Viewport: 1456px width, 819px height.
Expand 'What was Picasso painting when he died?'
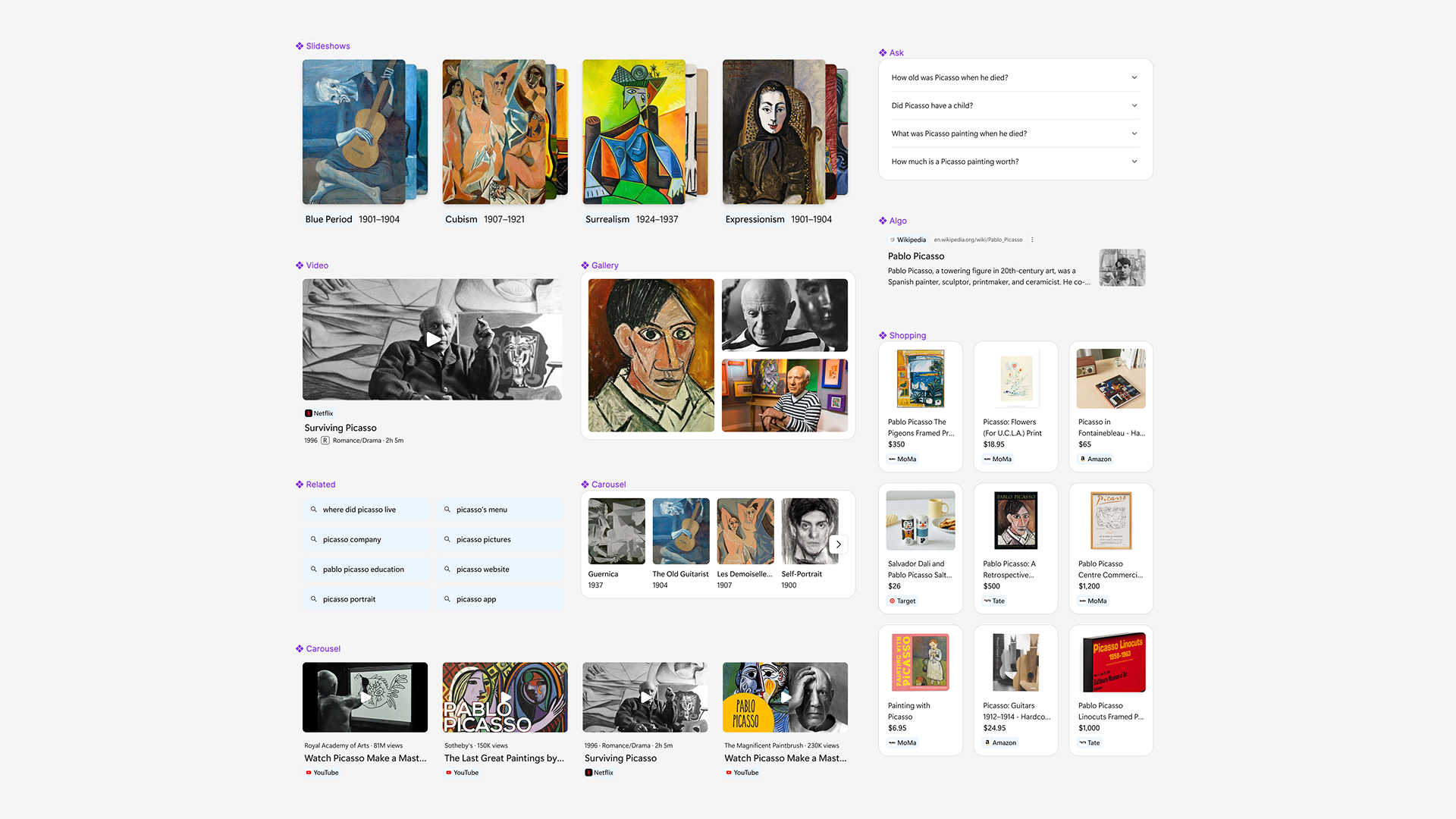(1134, 133)
